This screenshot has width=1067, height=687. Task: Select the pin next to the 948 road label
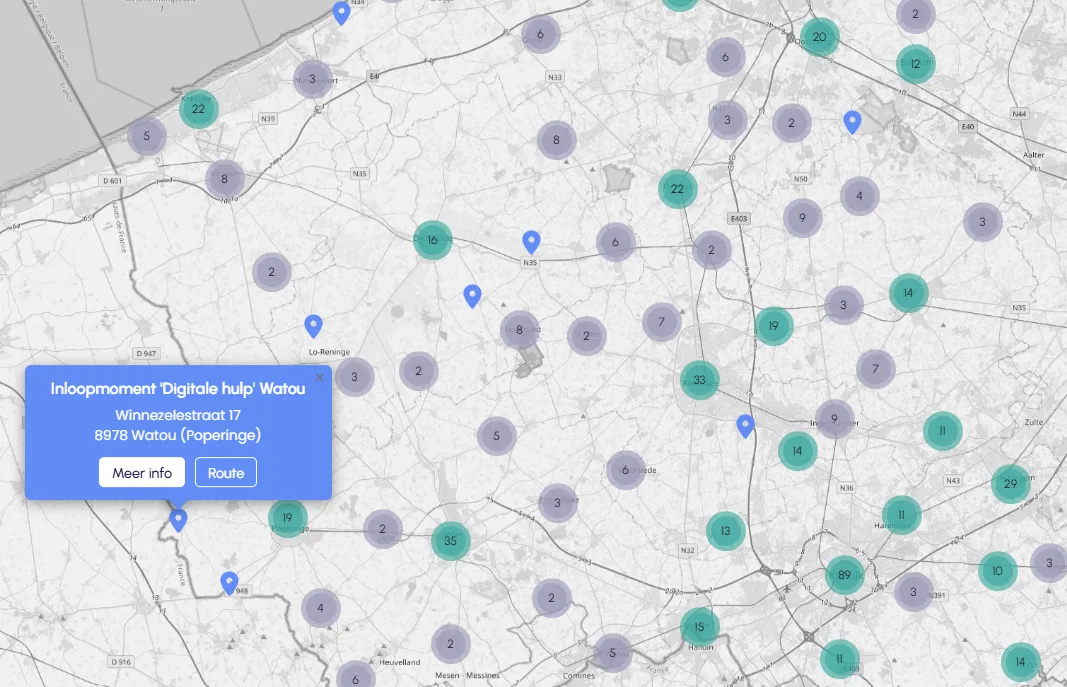(229, 582)
